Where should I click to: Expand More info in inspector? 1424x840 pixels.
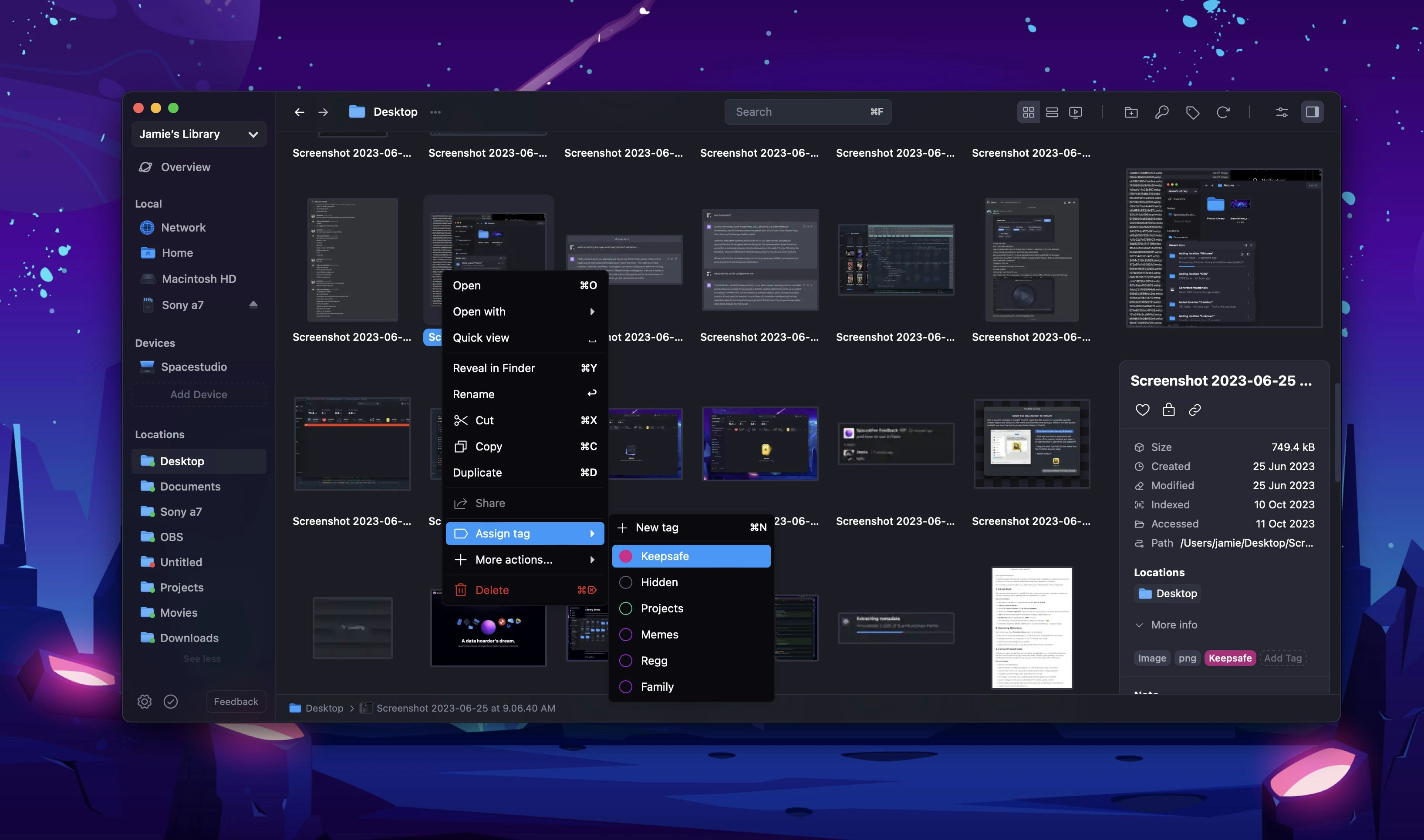pos(1166,624)
